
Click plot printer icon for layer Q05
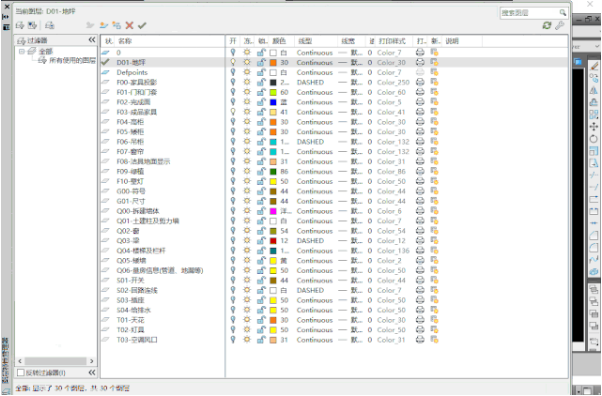(420, 260)
